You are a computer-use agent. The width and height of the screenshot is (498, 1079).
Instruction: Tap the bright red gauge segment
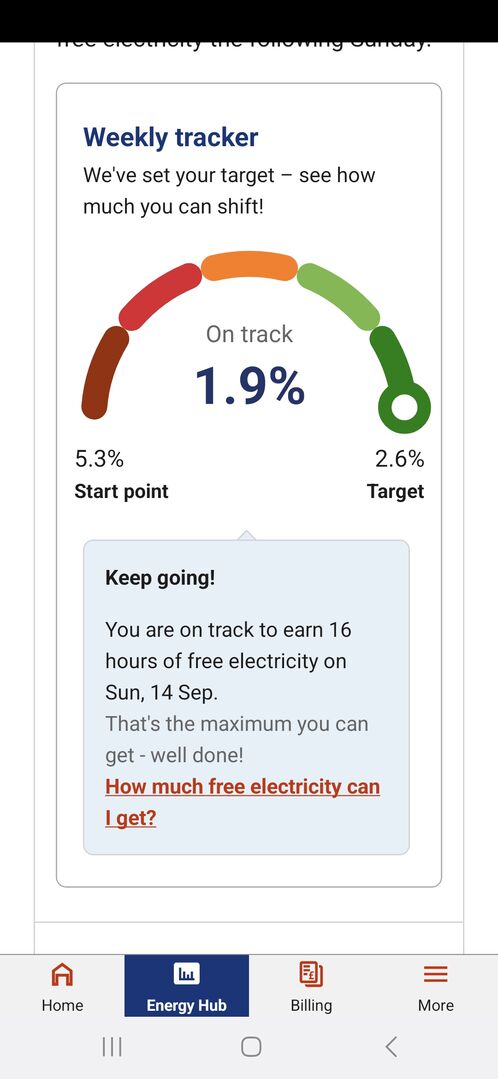[x=160, y=296]
